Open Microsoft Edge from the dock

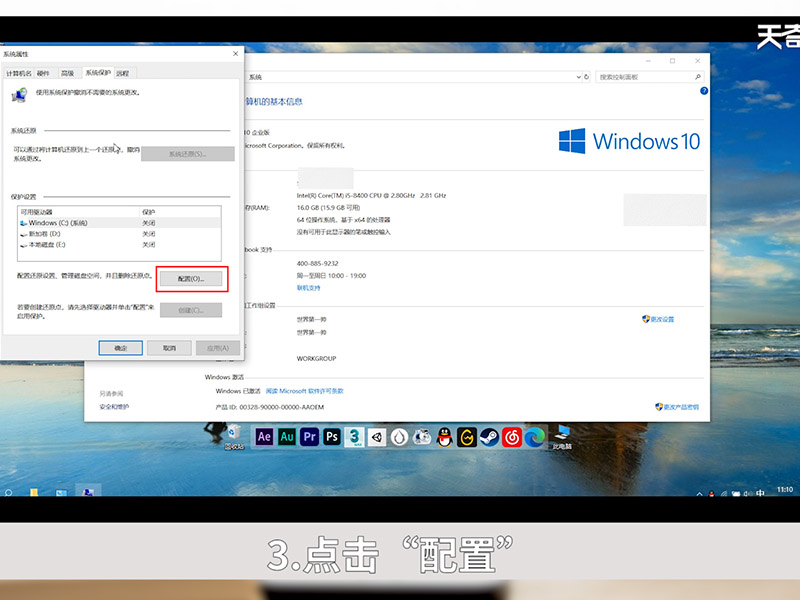point(534,437)
